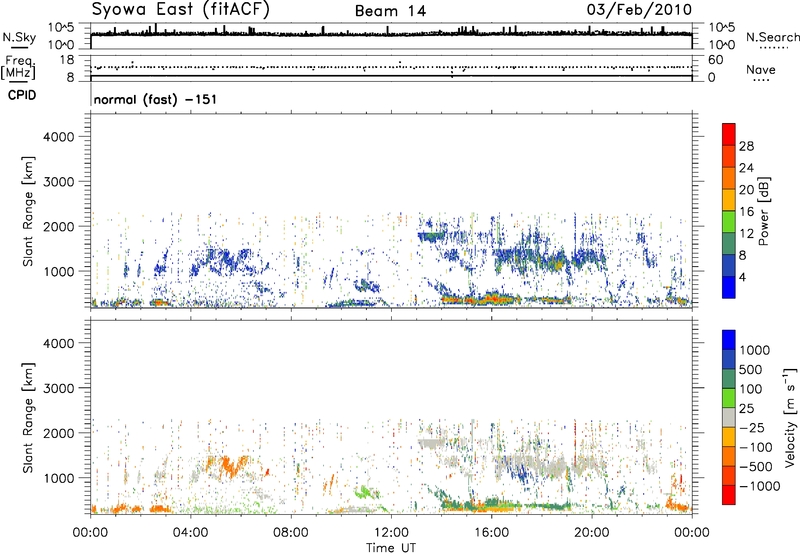Screen dimensions: 800x554
Task: Pick the blue top of the velocity colorbar
Action: coord(729,340)
